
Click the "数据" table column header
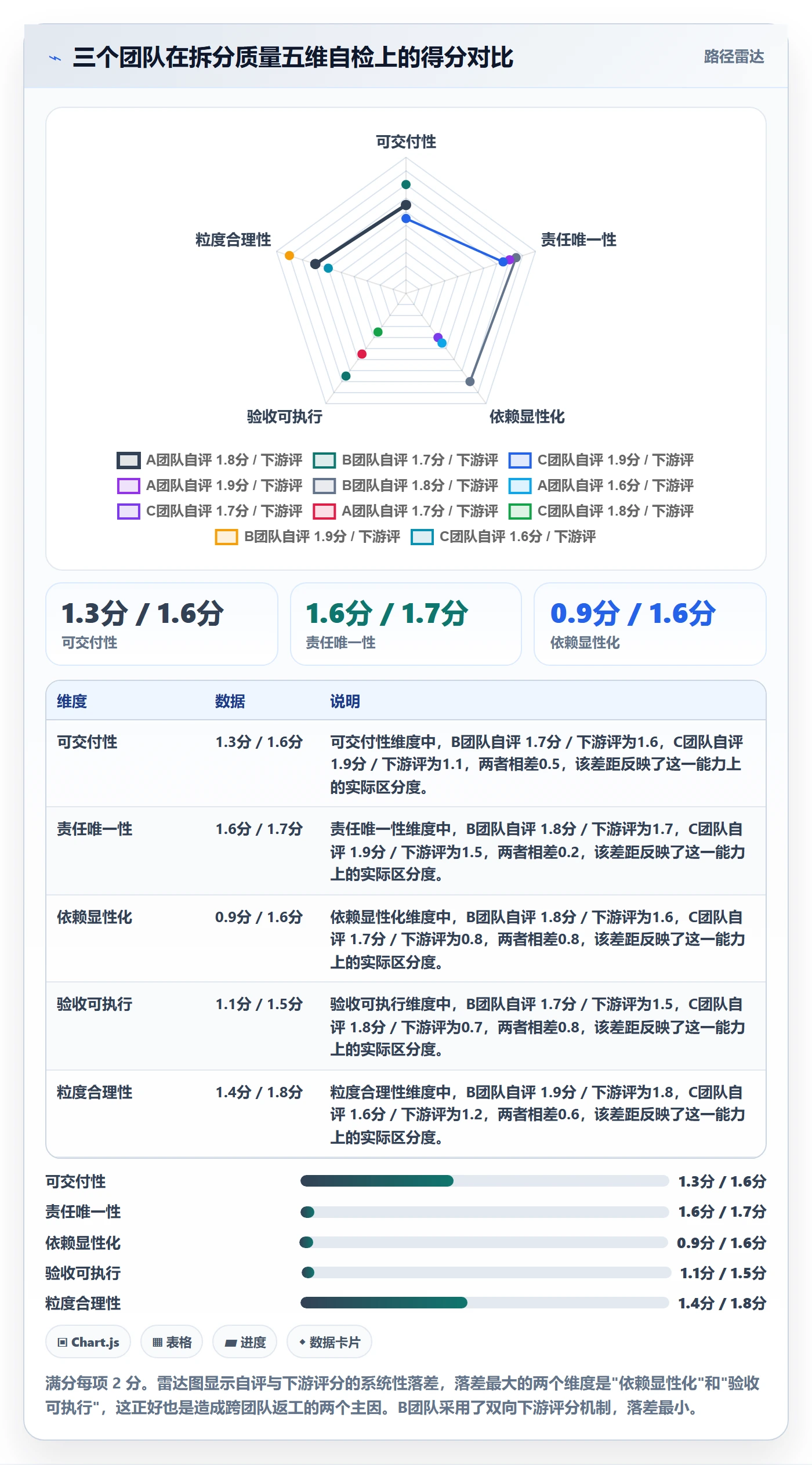click(x=230, y=702)
